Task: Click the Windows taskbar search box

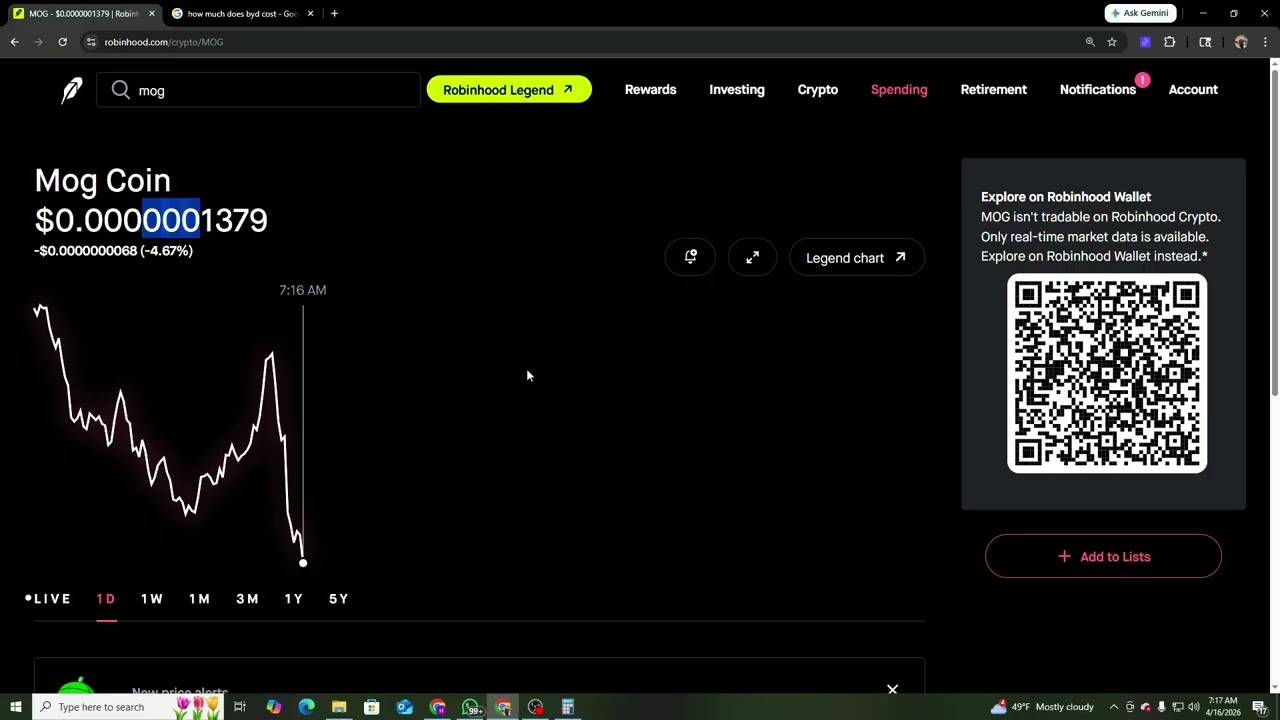Action: (x=128, y=707)
